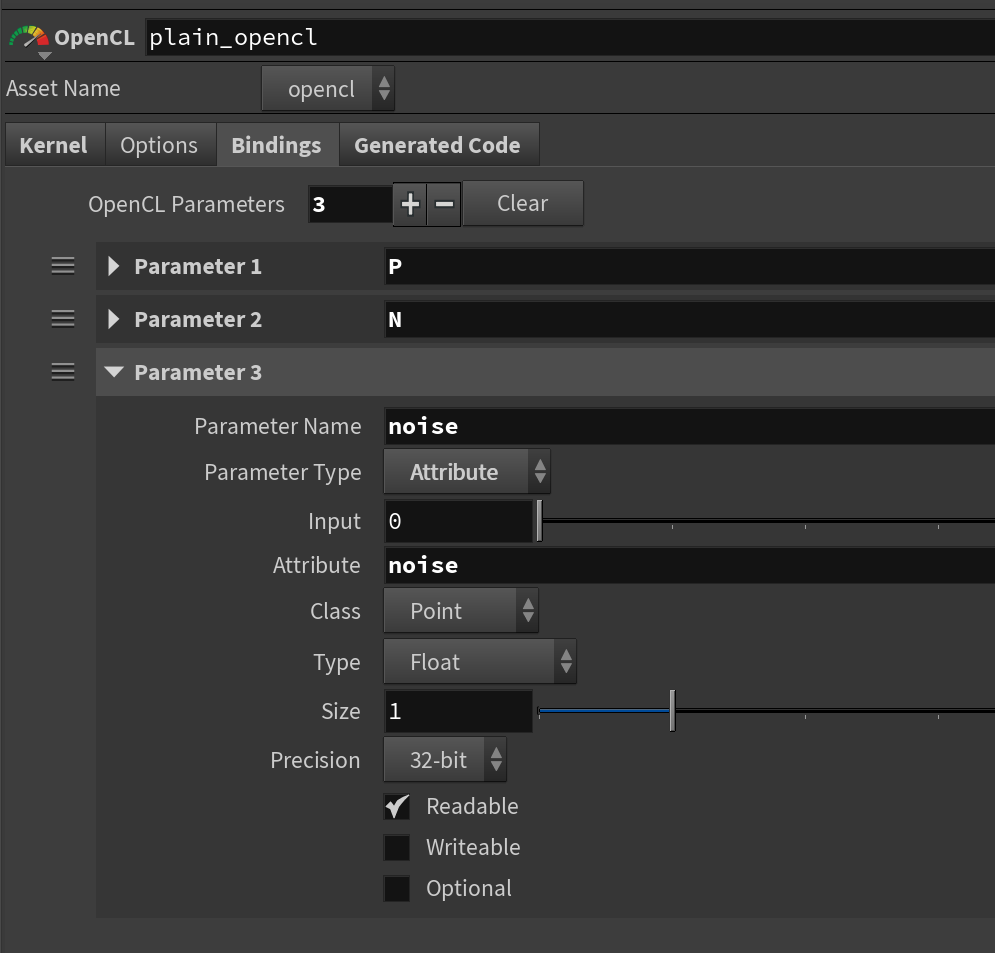Collapse the Parameter 3 section
This screenshot has width=995, height=953.
114,372
